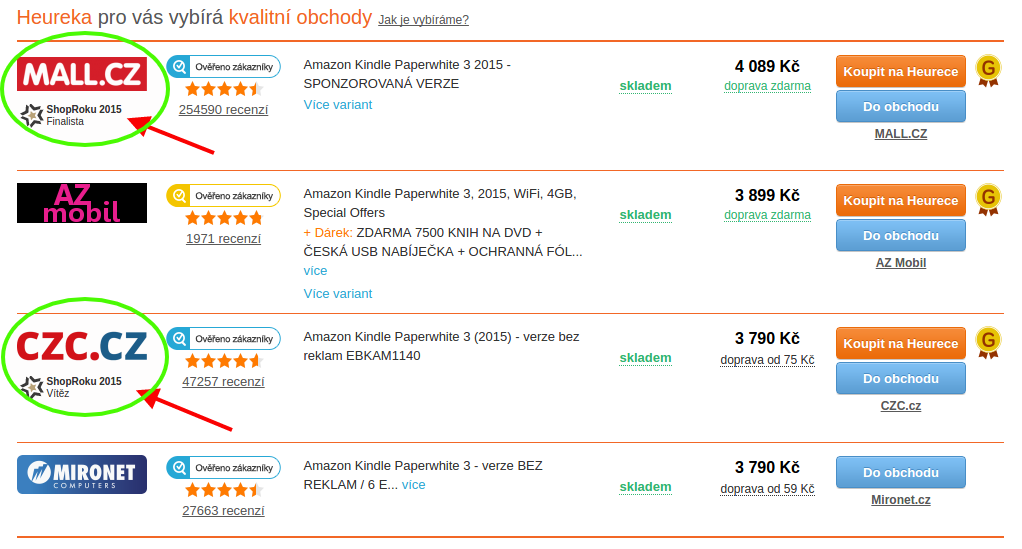Click gold G medal badge for CZC.cz

click(x=988, y=342)
